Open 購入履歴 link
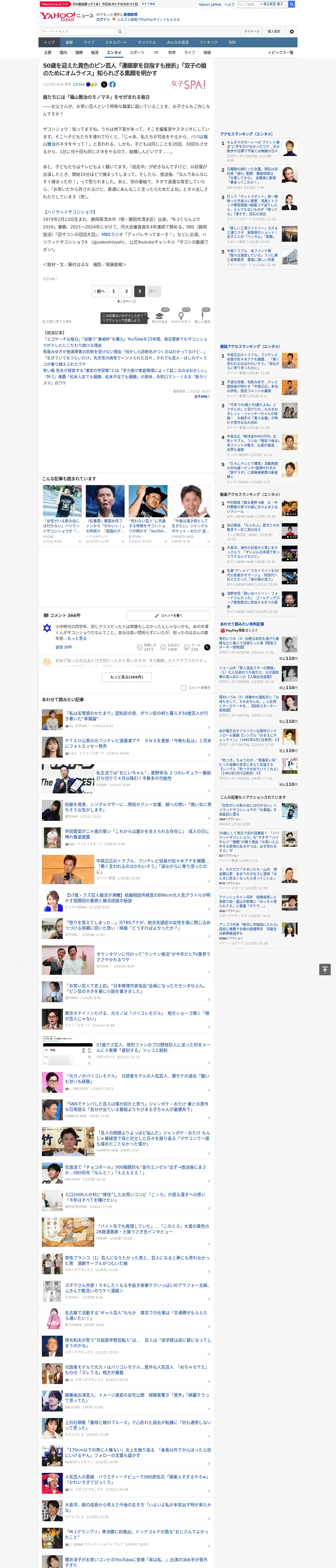This screenshot has height=1568, width=336. pos(274,32)
